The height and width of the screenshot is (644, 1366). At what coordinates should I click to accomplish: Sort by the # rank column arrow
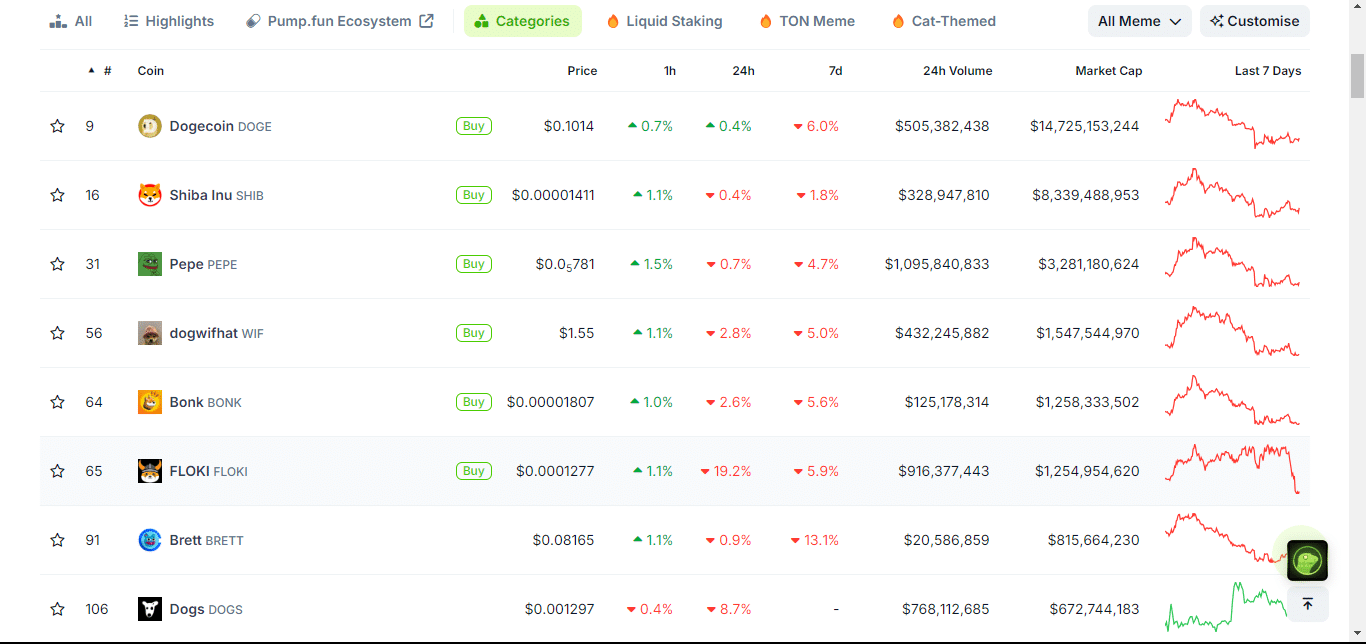92,71
